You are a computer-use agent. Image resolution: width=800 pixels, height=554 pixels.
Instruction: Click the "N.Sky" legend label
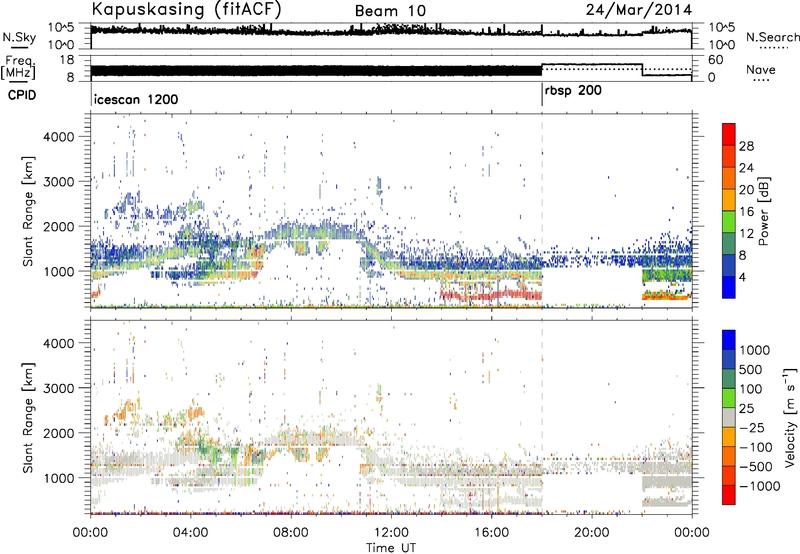click(19, 37)
